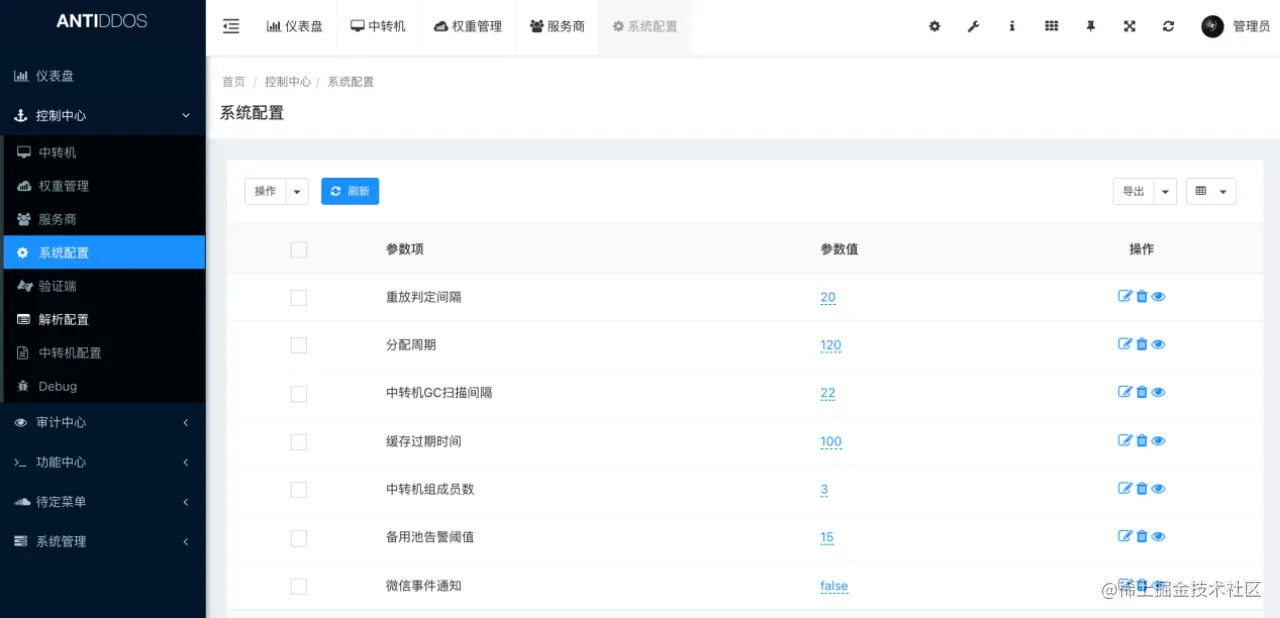
Task: Click the 首页 breadcrumb link
Action: click(x=233, y=82)
